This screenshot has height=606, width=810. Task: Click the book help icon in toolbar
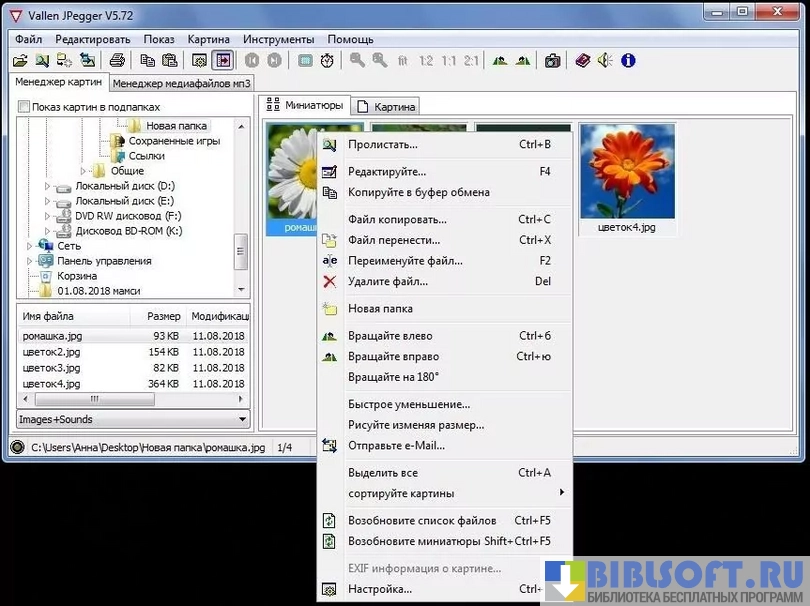pos(582,61)
